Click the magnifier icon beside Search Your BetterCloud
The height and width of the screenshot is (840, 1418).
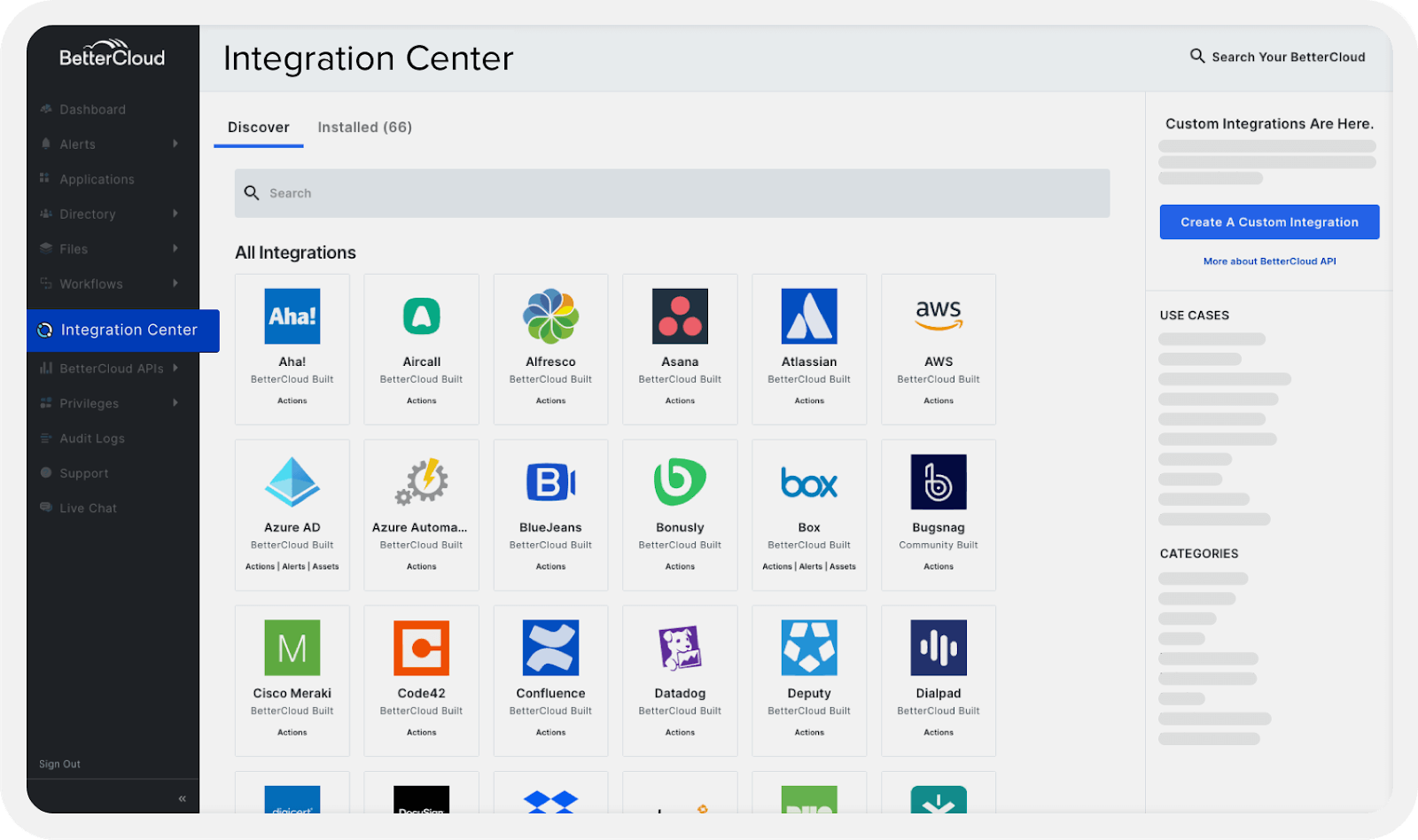click(1197, 56)
